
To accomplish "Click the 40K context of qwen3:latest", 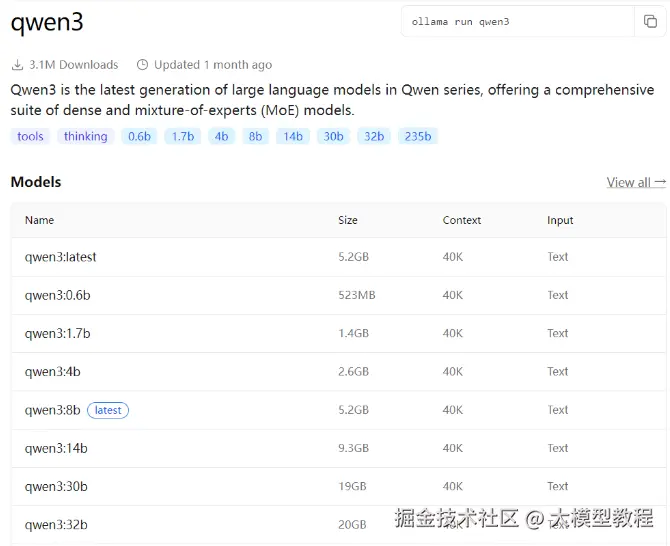I will [453, 257].
